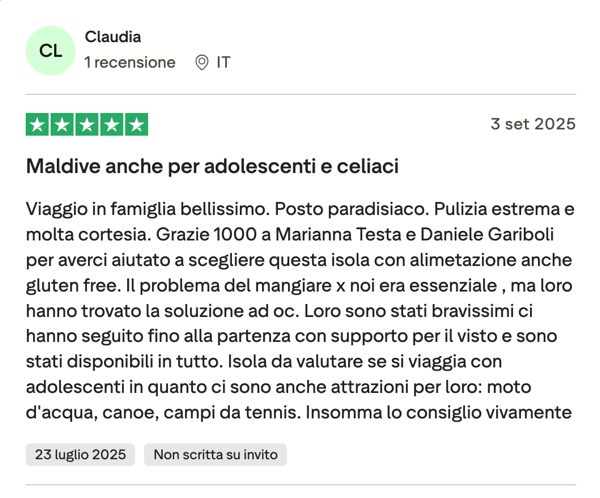Click the fifth green rating star

tap(136, 125)
